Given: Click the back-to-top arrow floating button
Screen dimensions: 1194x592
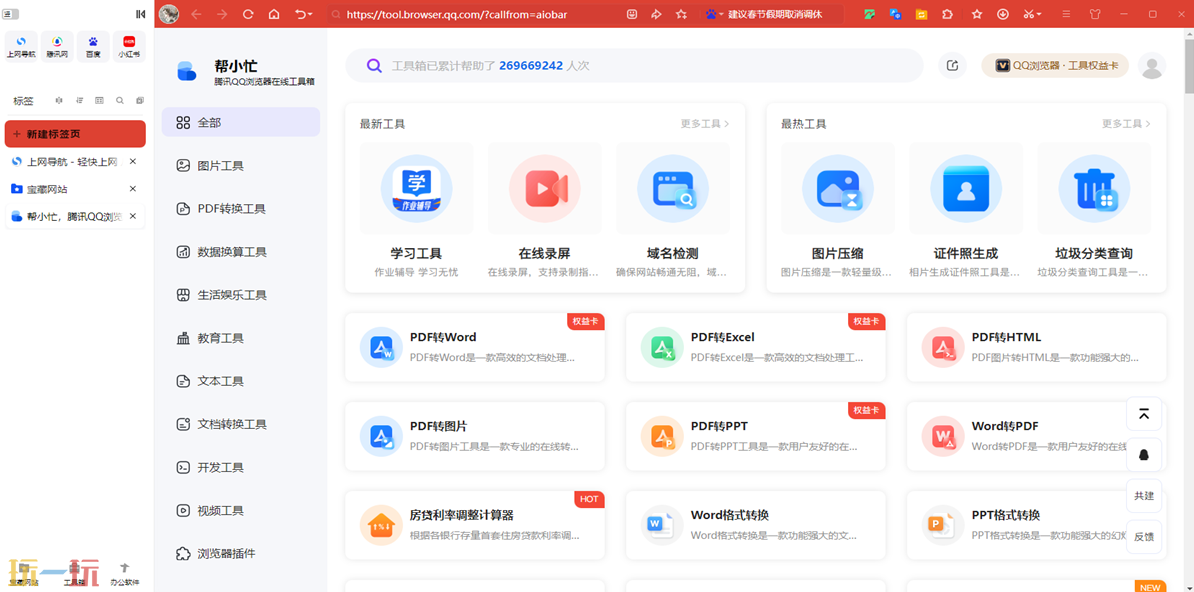Looking at the screenshot, I should (x=1144, y=414).
